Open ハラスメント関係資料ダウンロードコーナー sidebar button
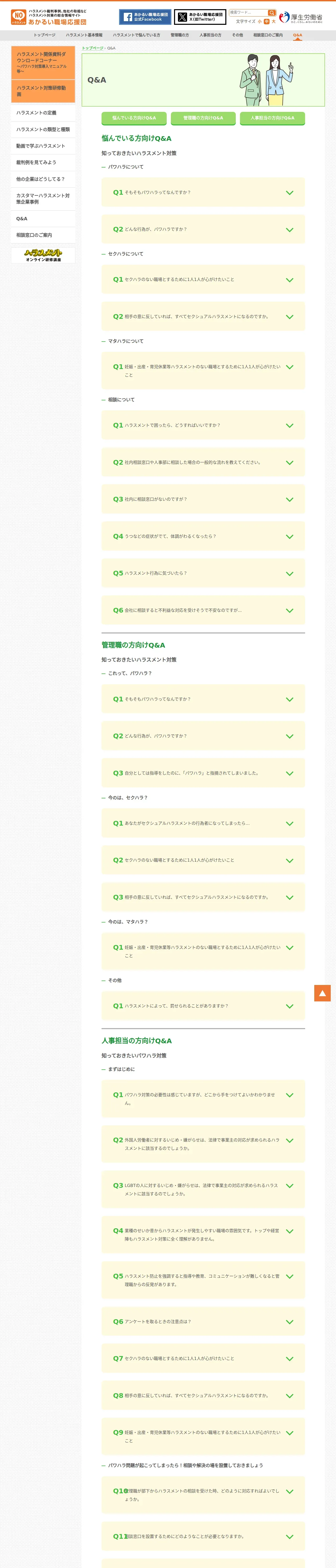Viewport: 336px width, 1568px height. [43, 63]
